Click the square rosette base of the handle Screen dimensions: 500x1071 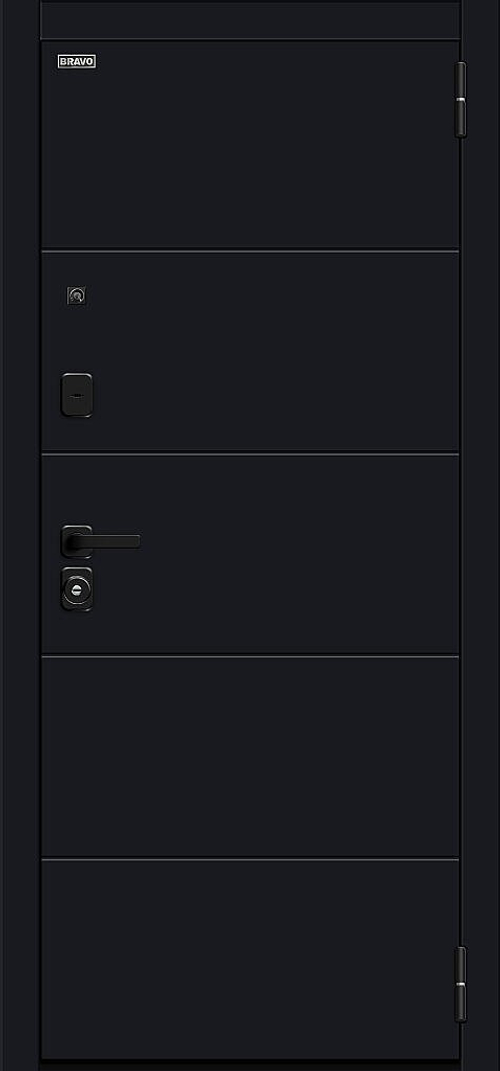pyautogui.click(x=77, y=542)
